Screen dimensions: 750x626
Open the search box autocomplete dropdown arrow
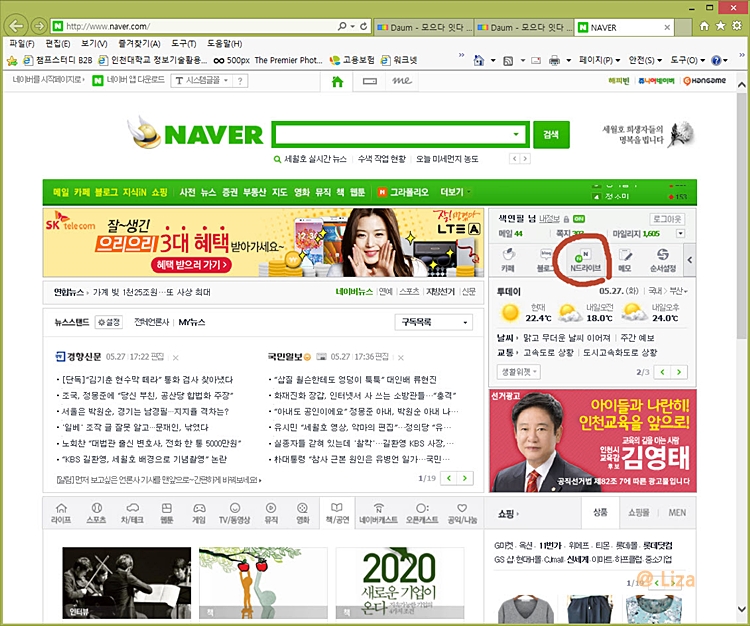(x=516, y=134)
